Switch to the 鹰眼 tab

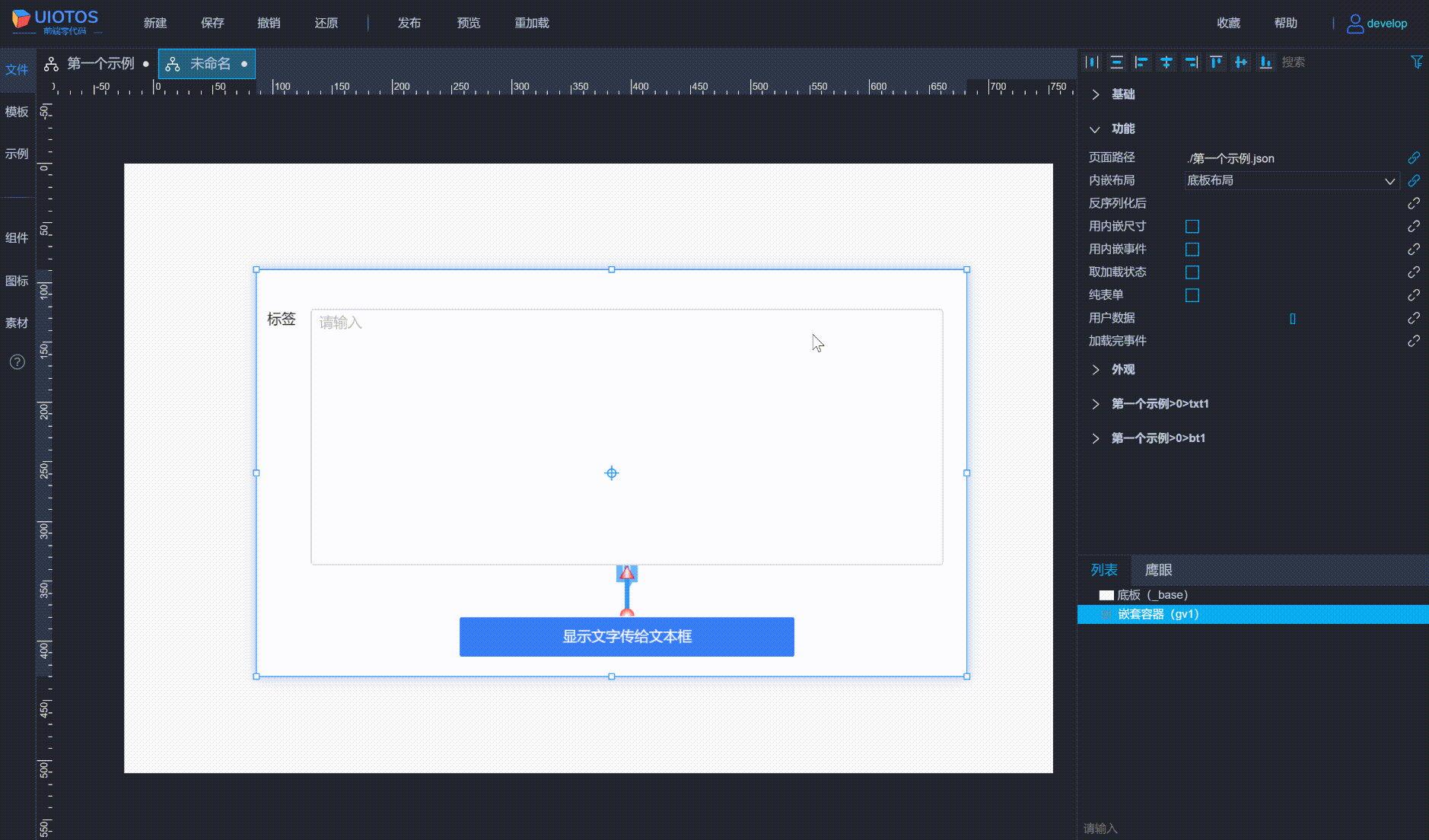coord(1159,570)
